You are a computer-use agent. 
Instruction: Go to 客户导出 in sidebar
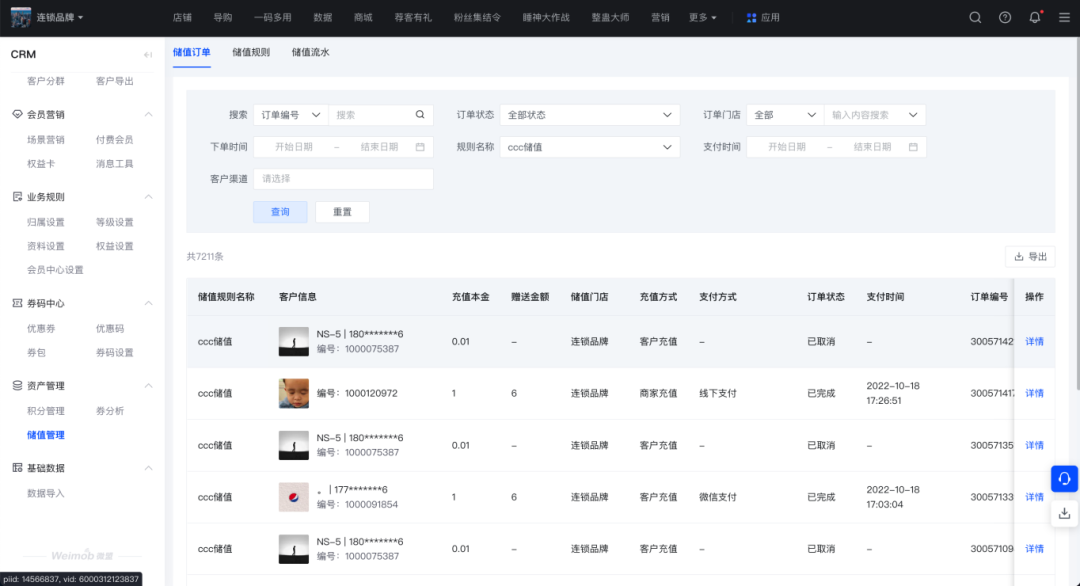pos(114,81)
